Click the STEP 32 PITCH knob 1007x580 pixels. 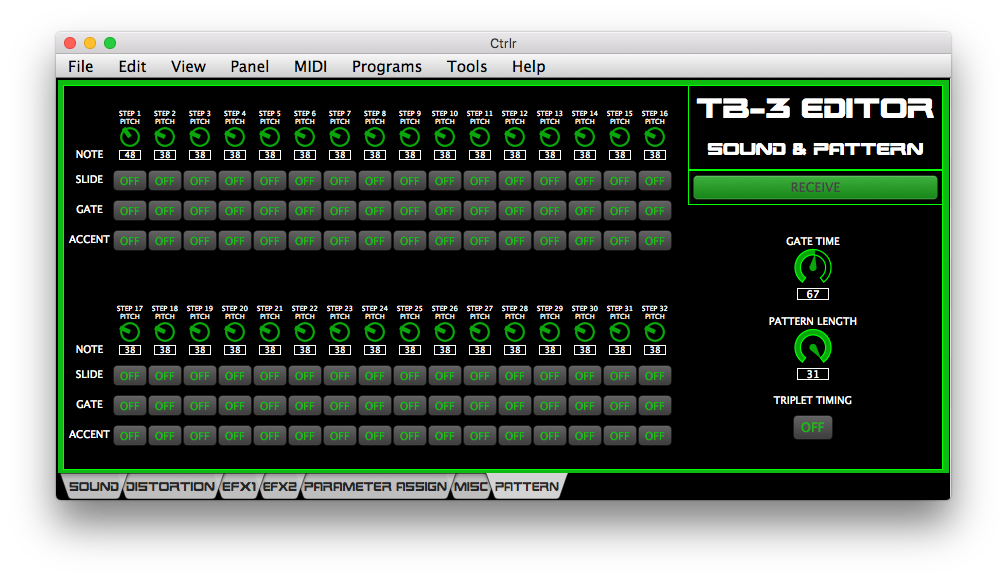pos(654,330)
